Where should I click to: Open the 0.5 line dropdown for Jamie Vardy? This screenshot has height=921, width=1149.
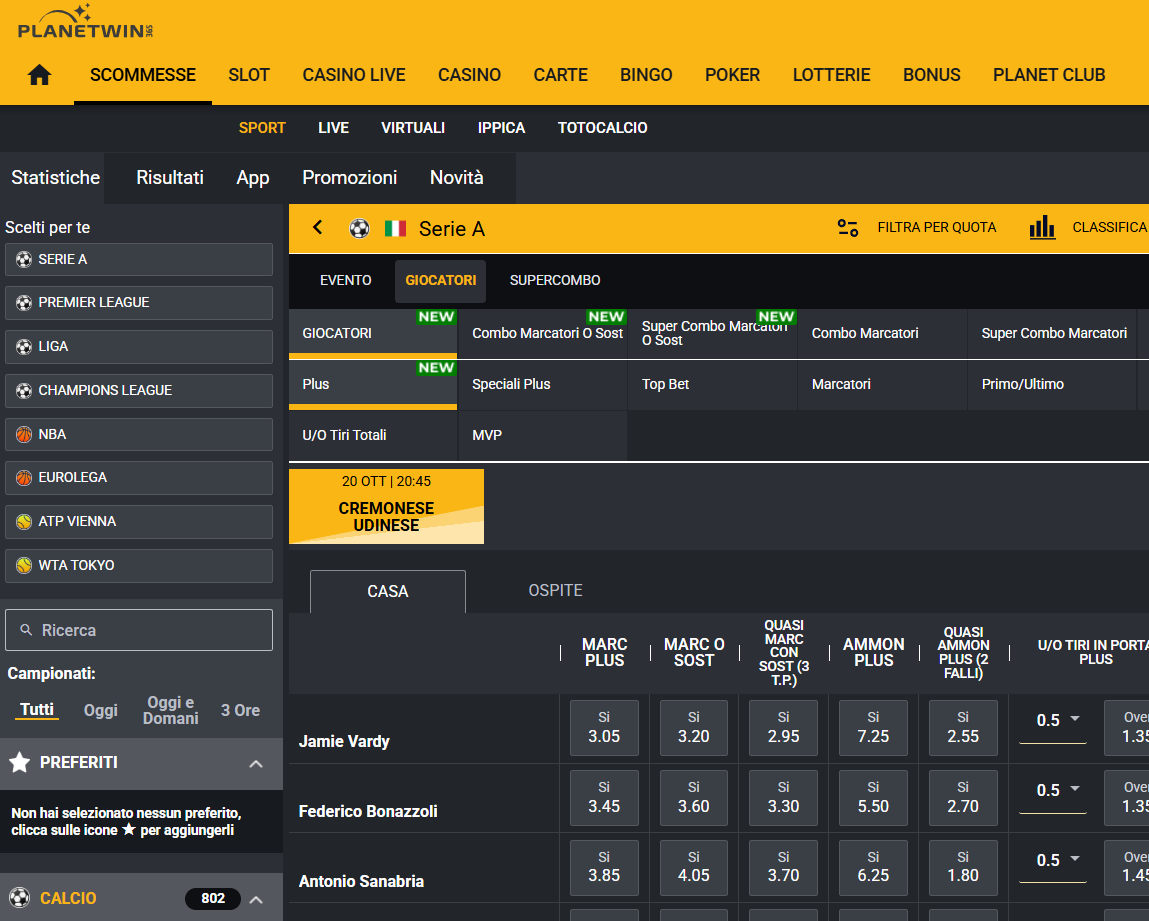[1053, 720]
